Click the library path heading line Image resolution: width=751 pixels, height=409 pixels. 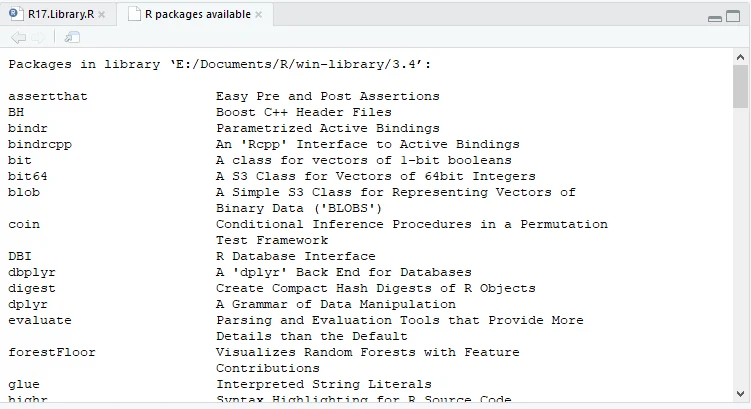pos(220,64)
